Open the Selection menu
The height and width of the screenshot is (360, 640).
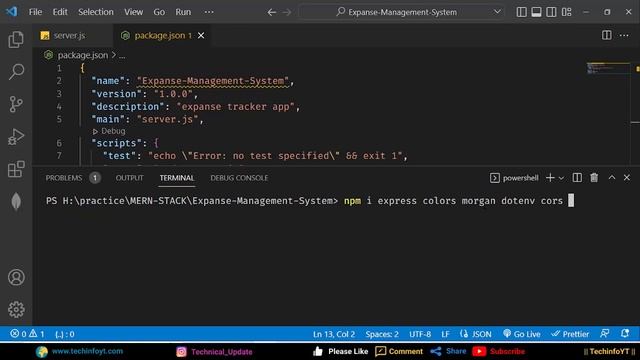coord(96,12)
